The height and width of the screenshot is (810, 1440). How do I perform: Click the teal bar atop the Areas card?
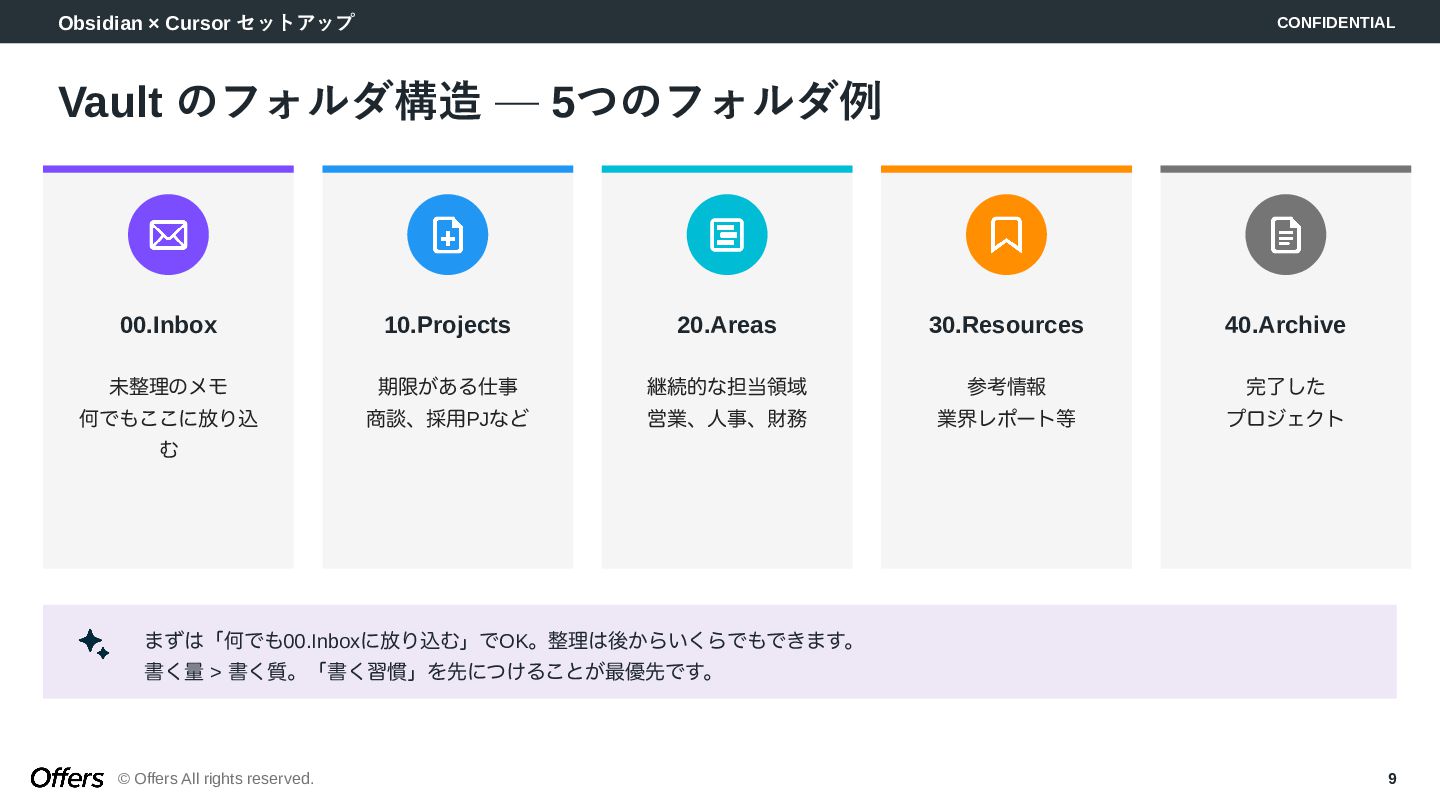click(727, 169)
